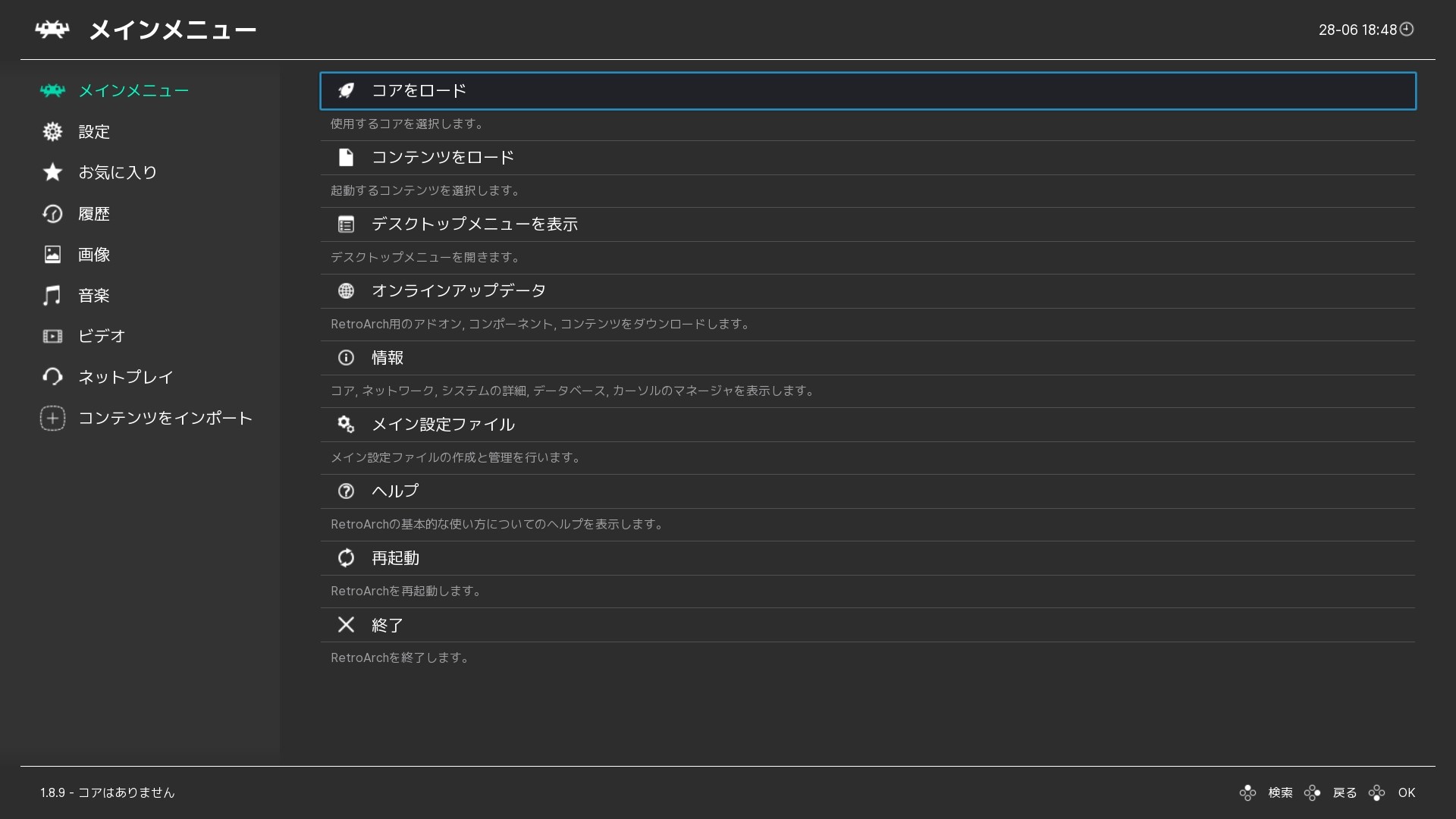Click the plus icon for コンテンツをインポート
The height and width of the screenshot is (819, 1456).
click(52, 419)
